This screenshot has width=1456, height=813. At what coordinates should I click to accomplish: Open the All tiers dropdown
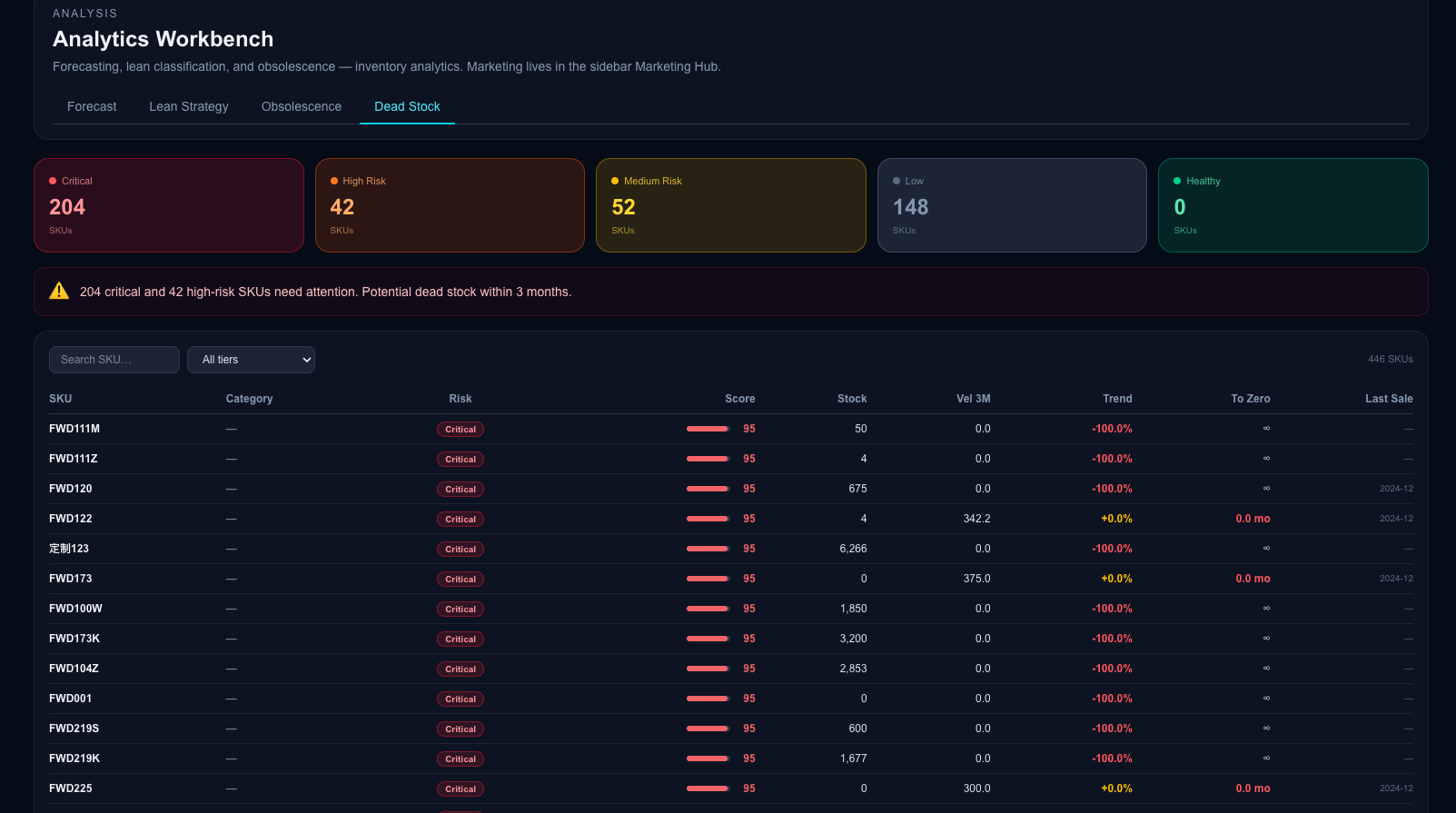251,360
